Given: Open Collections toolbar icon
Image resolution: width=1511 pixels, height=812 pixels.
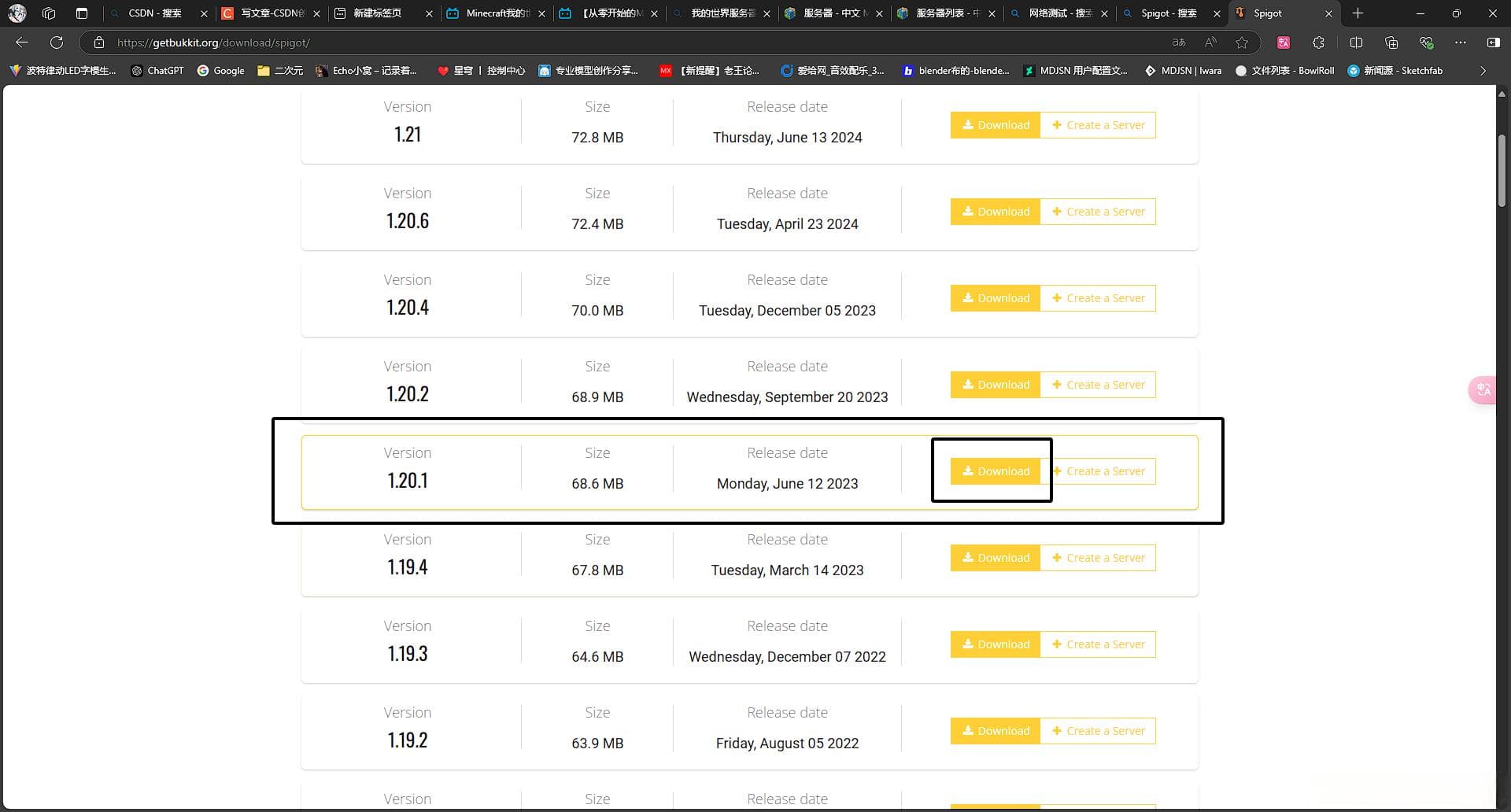Looking at the screenshot, I should point(1391,42).
